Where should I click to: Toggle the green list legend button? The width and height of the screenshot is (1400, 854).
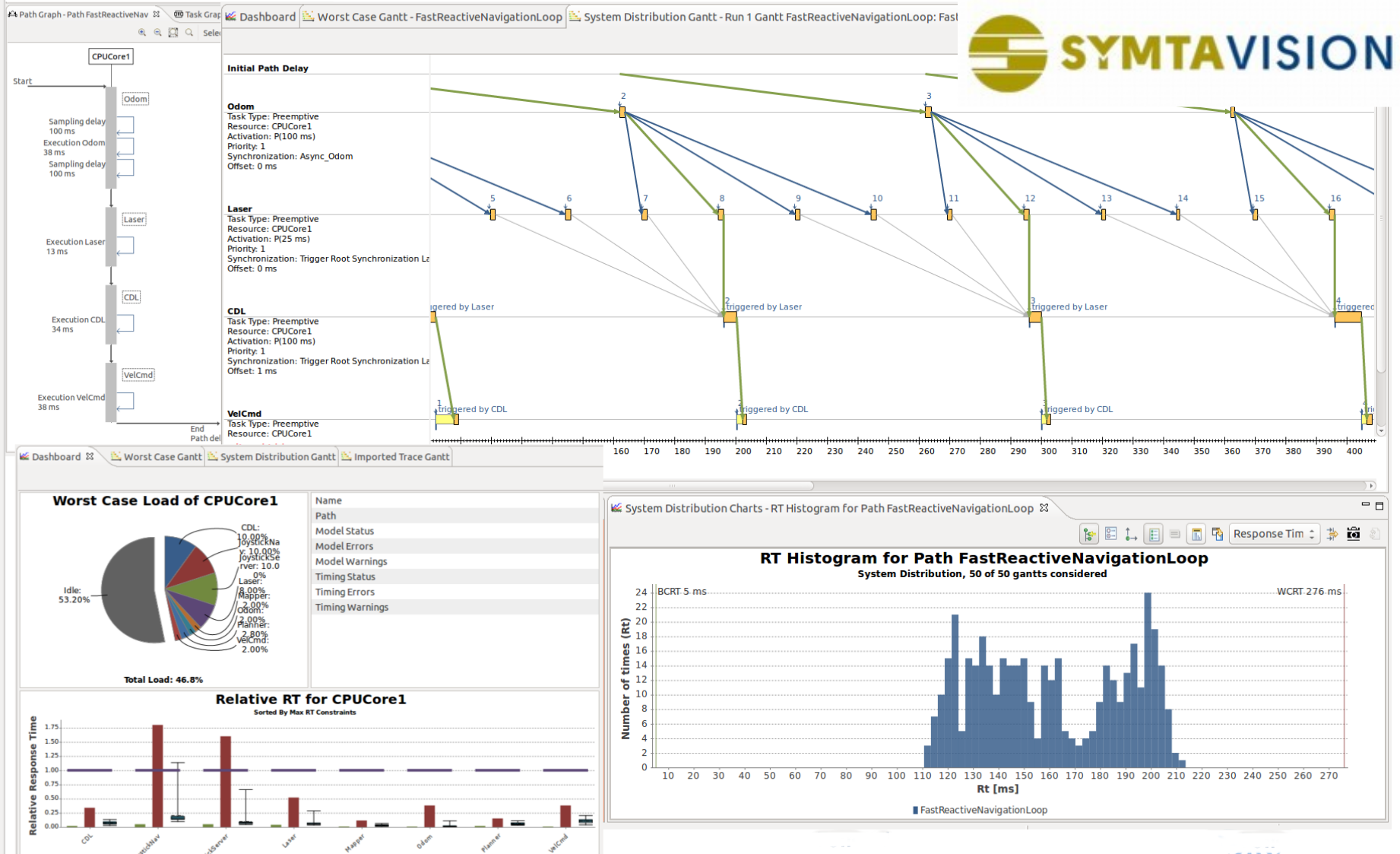coord(1153,534)
